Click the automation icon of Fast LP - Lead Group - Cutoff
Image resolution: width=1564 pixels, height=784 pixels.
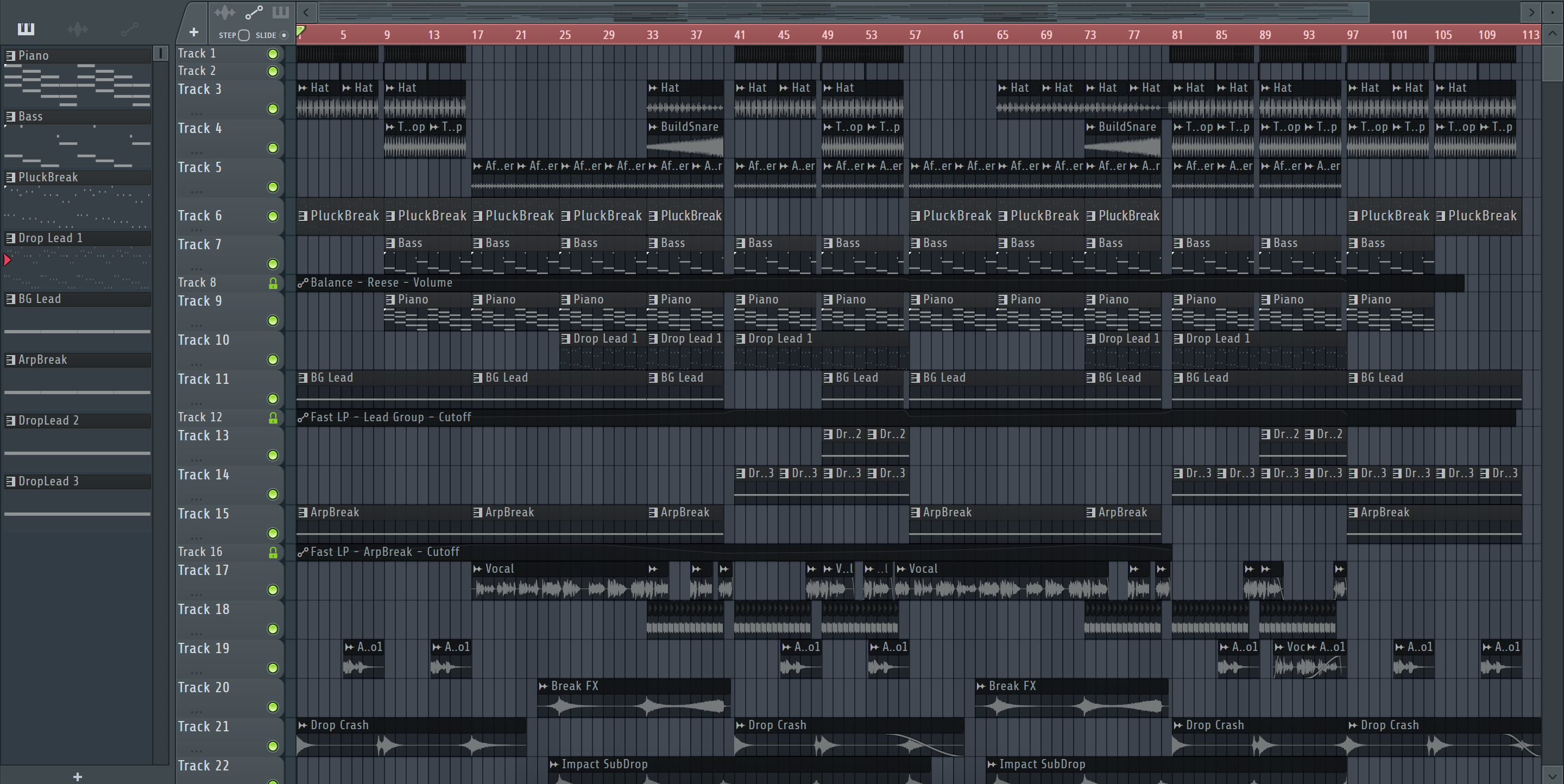click(x=302, y=418)
